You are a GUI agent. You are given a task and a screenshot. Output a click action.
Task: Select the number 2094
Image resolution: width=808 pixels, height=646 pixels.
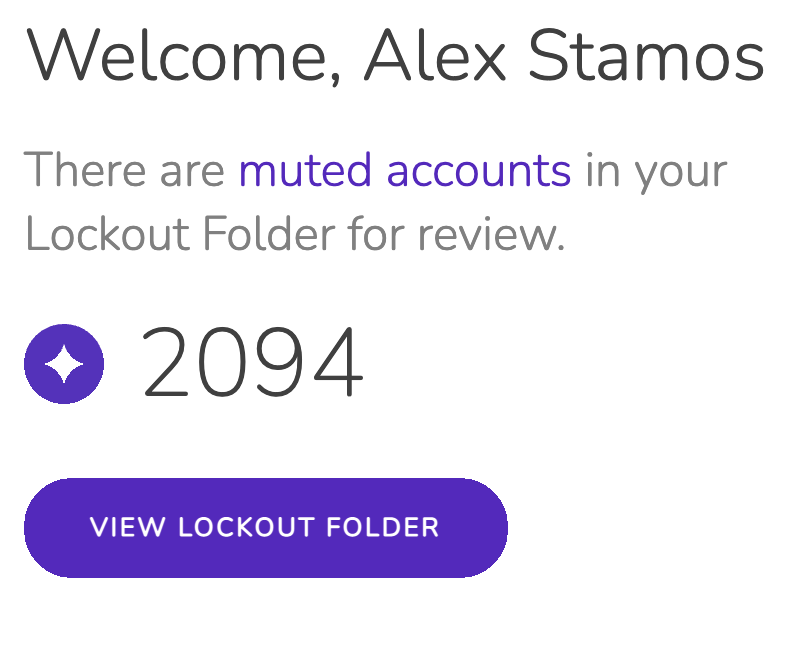click(x=253, y=364)
